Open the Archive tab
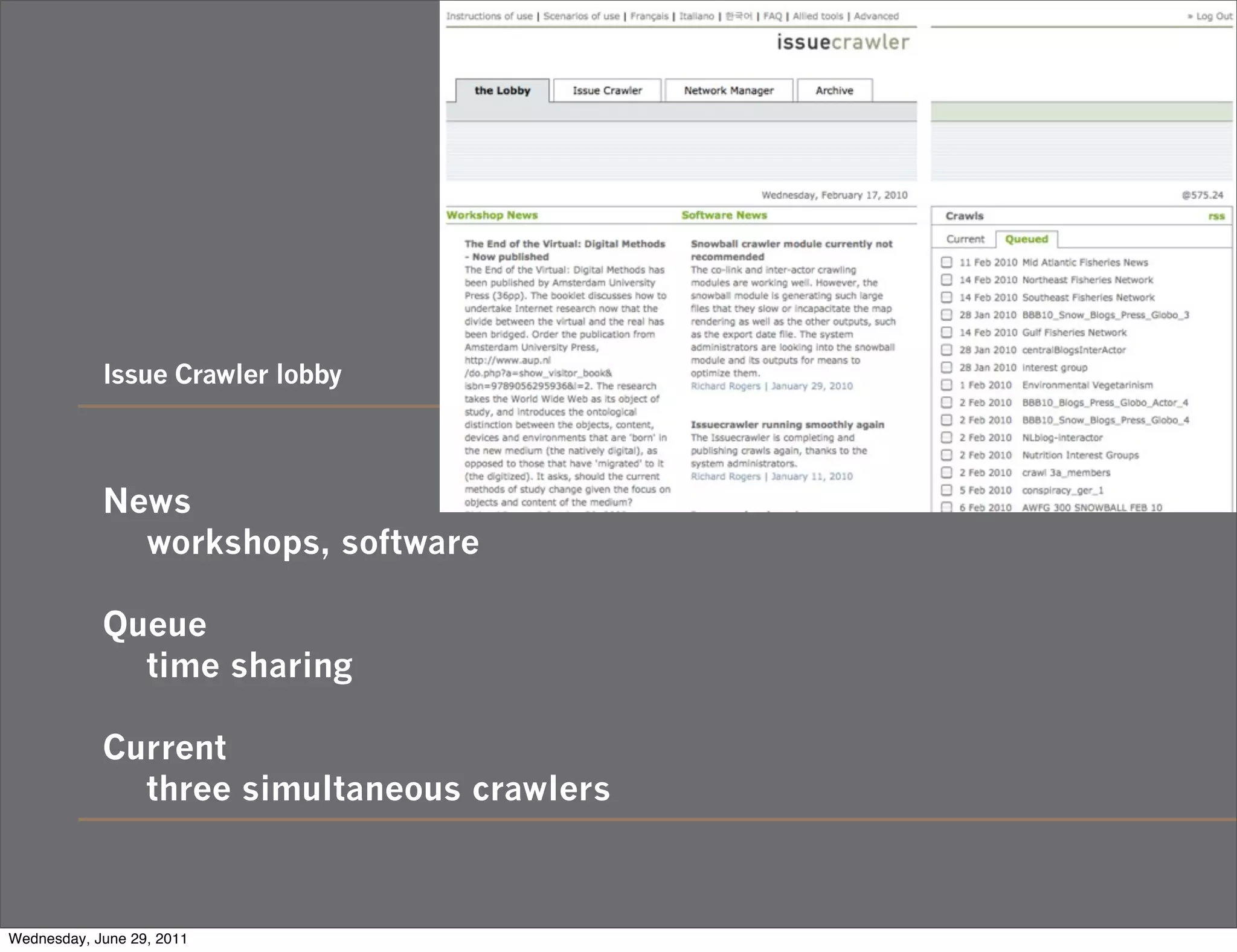This screenshot has height=952, width=1237. click(x=834, y=91)
